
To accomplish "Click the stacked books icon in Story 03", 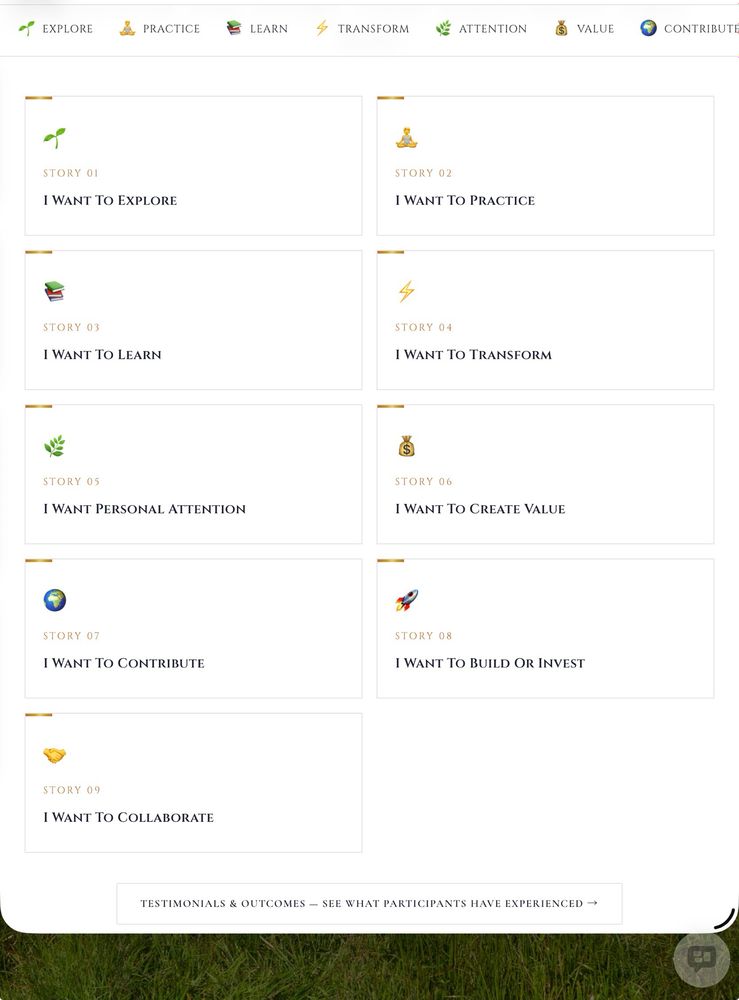I will coord(54,291).
